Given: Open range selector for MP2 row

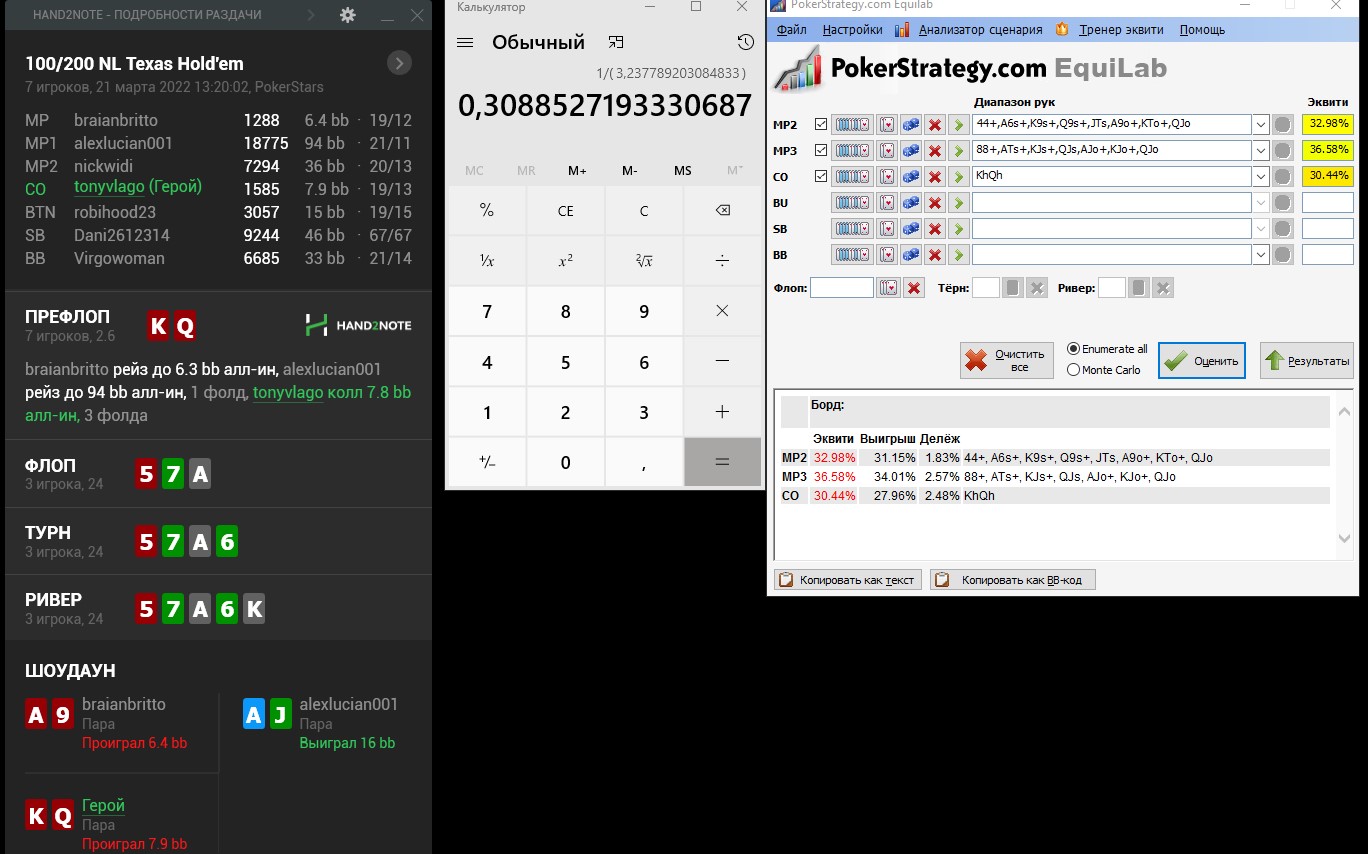Looking at the screenshot, I should click(x=852, y=124).
